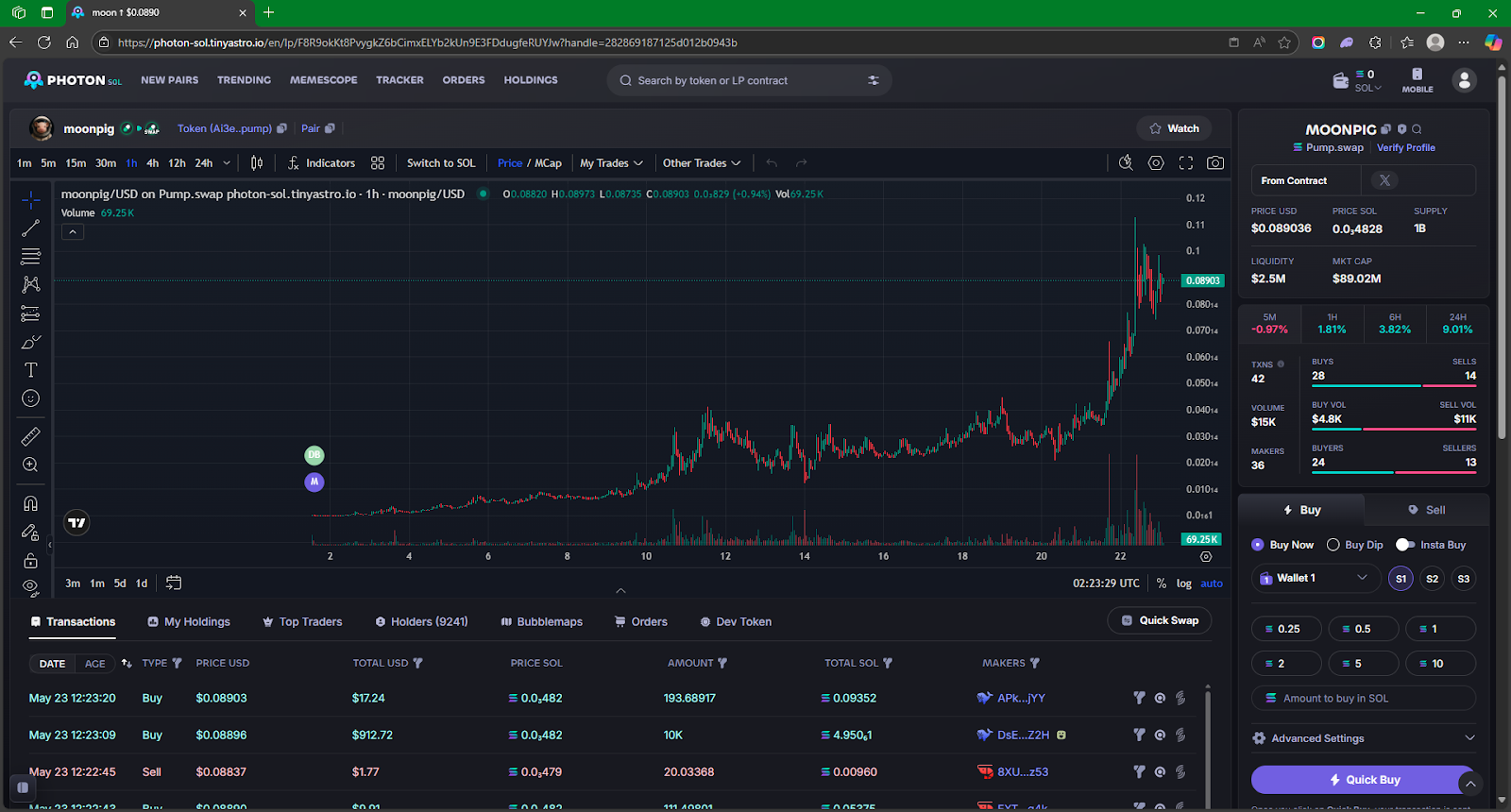Take a chart snapshot with camera icon
Screen dimensions: 1511x812
1215,163
